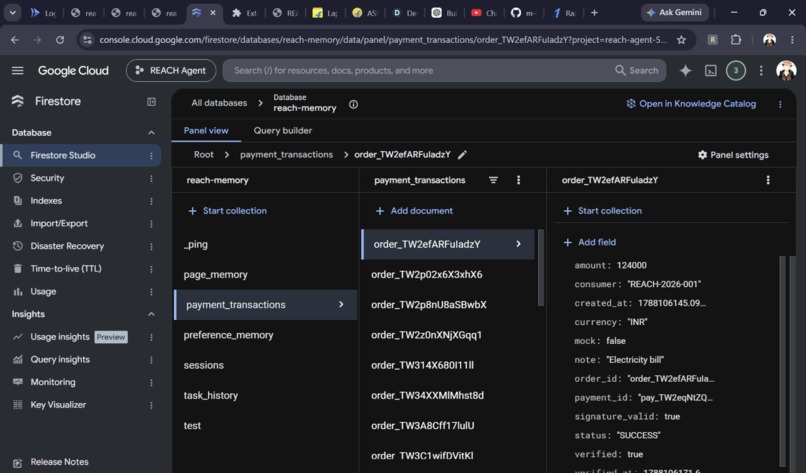The height and width of the screenshot is (473, 806).
Task: View site information icon in address bar
Action: (x=87, y=40)
